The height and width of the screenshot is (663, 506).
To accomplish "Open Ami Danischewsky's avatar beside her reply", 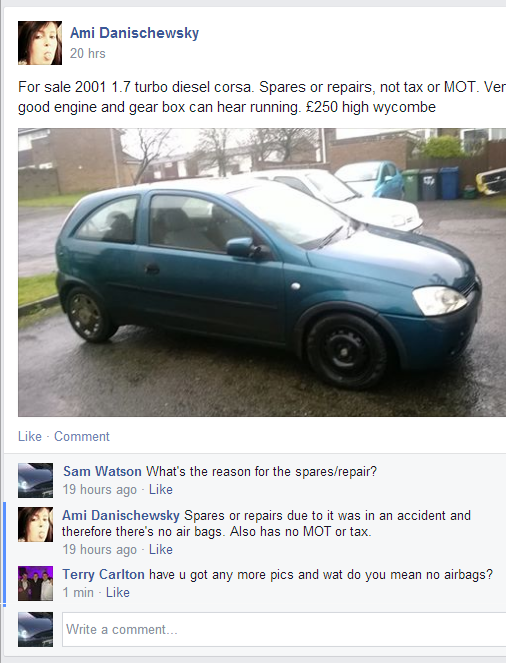I will click(36, 524).
